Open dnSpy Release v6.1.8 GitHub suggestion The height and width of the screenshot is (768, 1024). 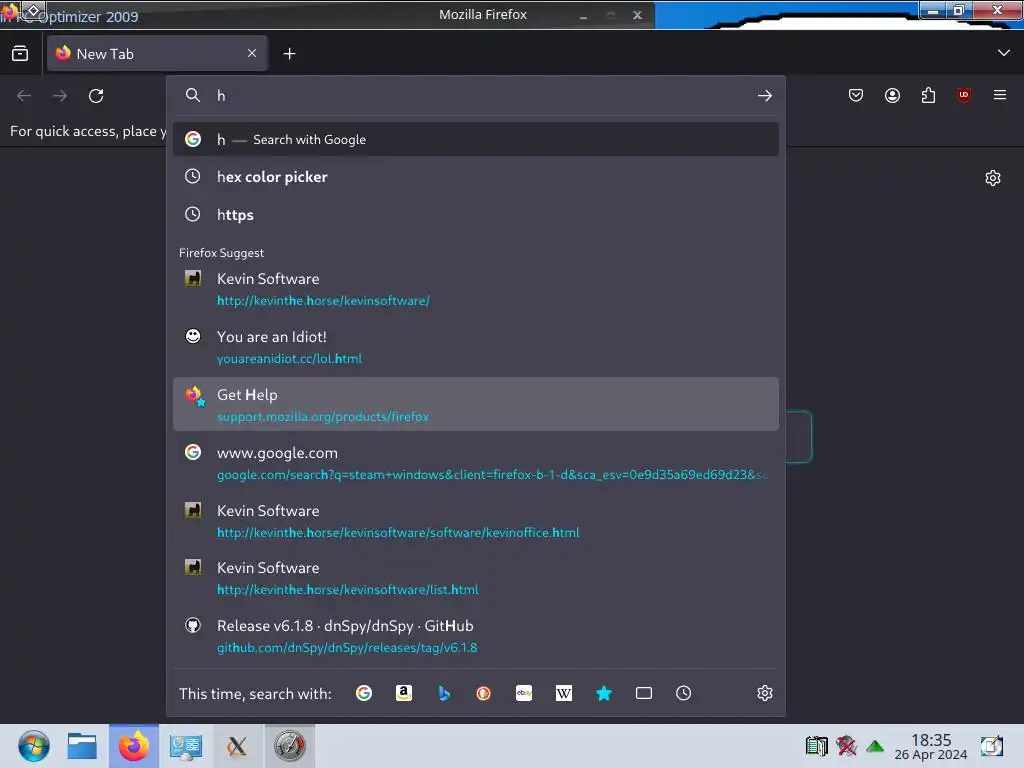[475, 636]
